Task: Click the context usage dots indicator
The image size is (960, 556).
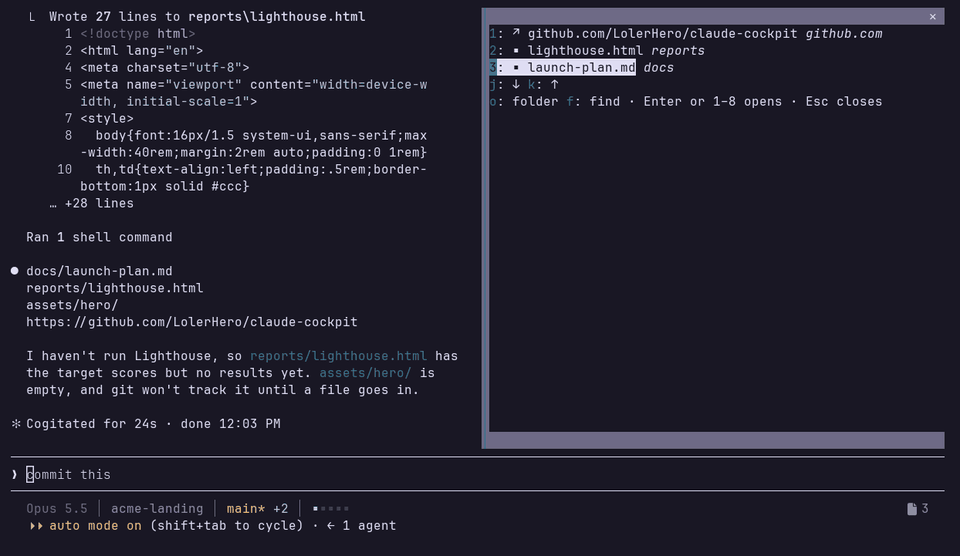Action: click(x=331, y=508)
